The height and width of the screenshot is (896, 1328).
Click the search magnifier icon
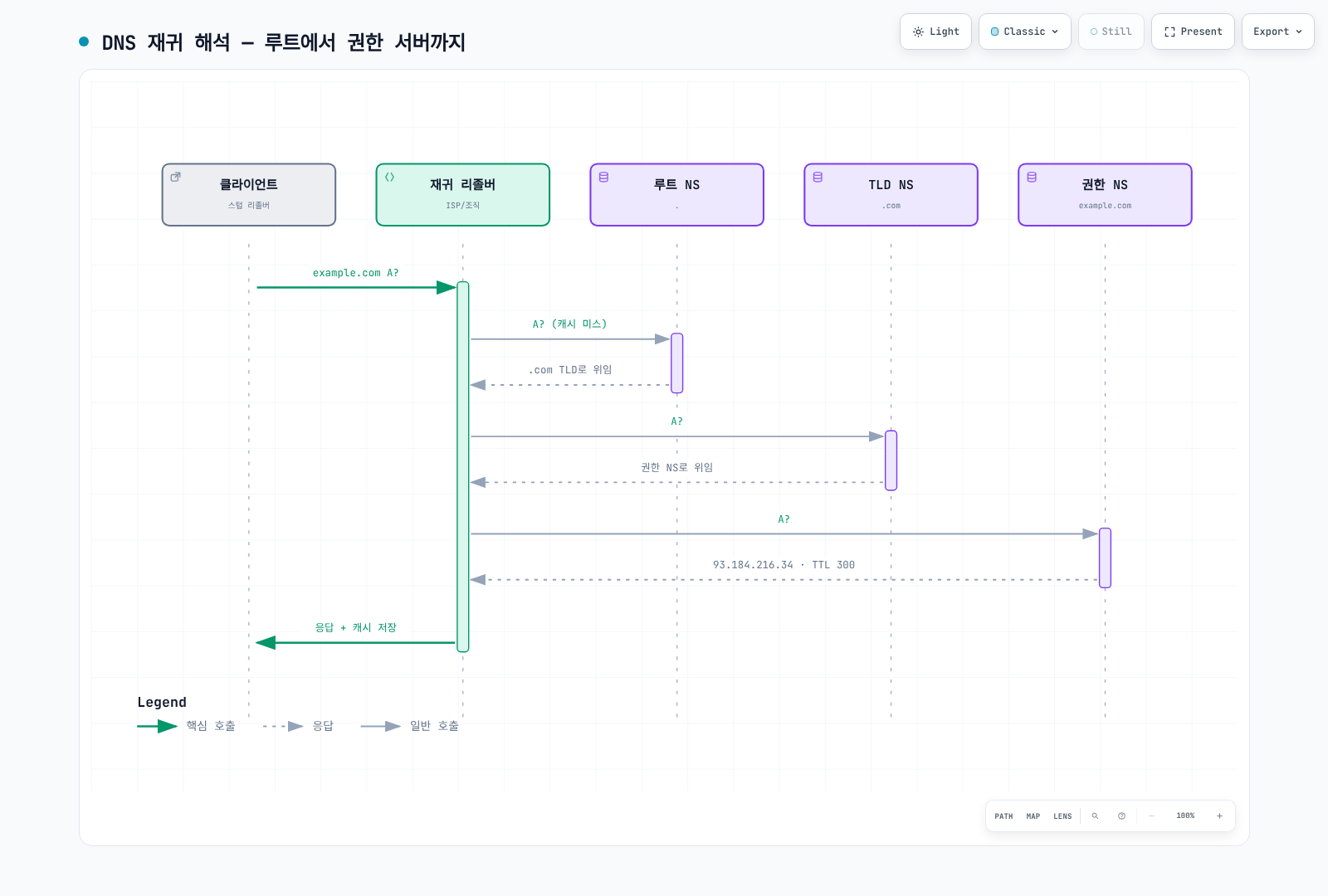[x=1095, y=816]
